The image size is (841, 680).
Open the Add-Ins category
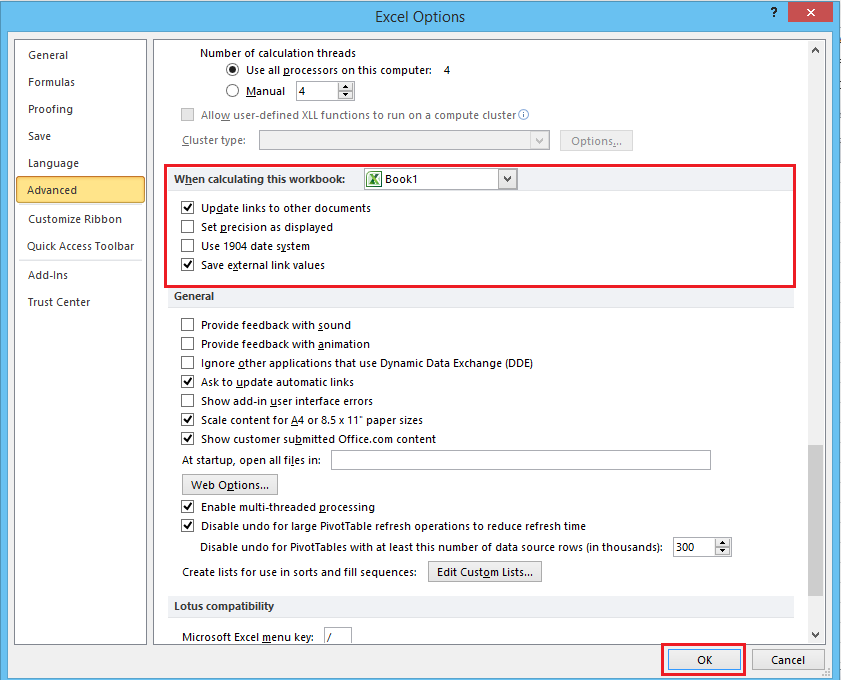click(x=48, y=275)
